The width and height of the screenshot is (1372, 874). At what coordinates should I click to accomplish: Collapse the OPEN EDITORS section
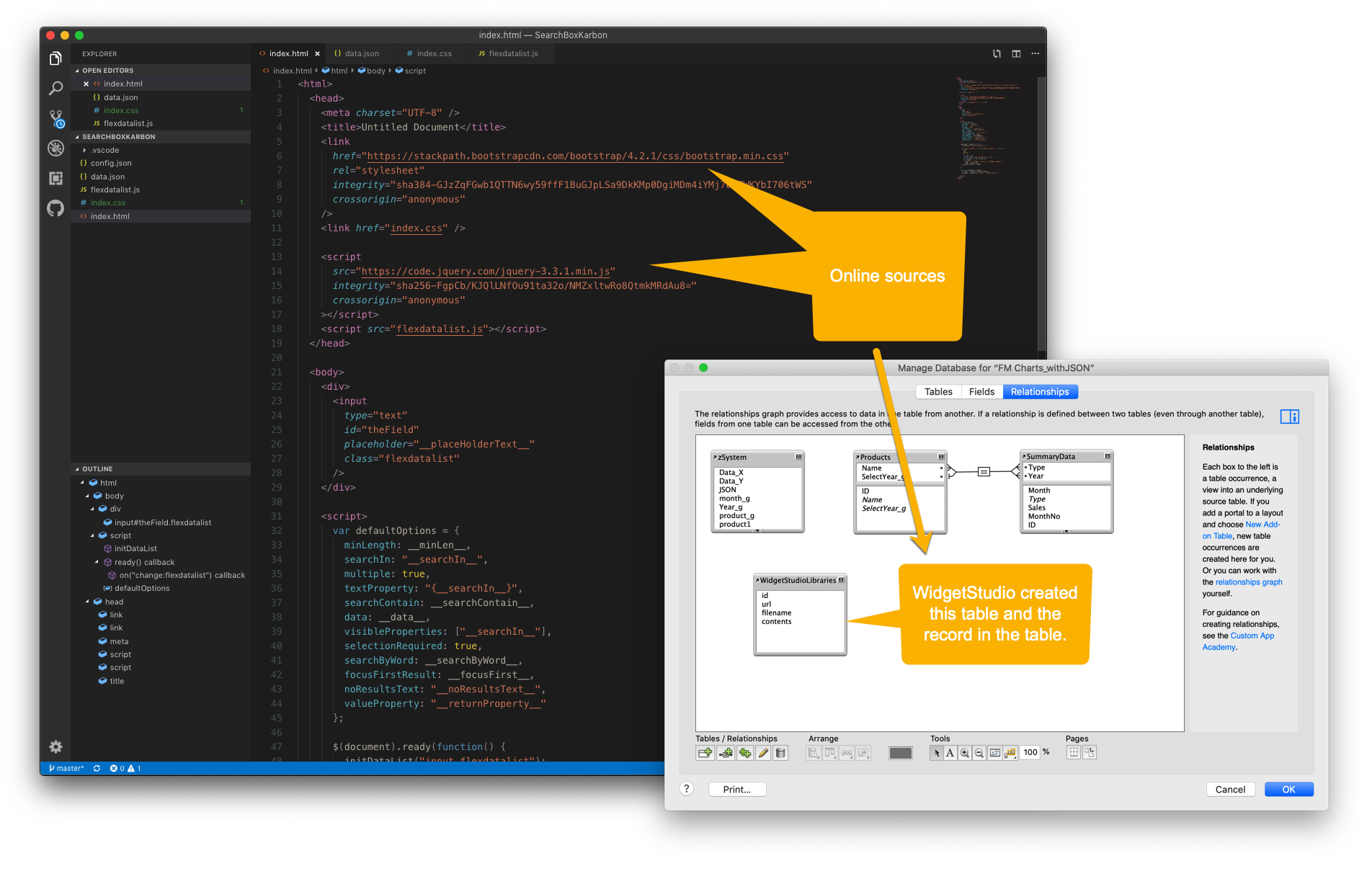point(77,71)
